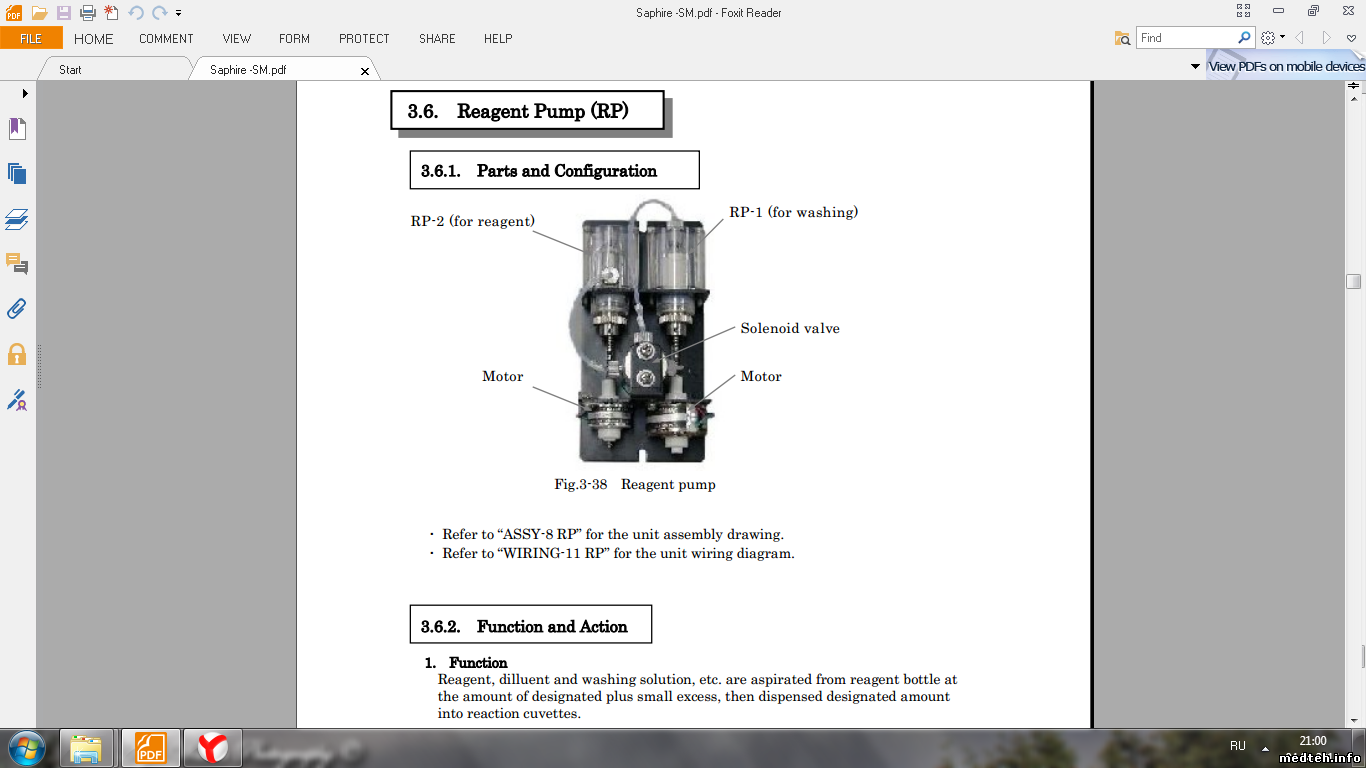The height and width of the screenshot is (768, 1366).
Task: Show the Layers panel
Action: pos(17,219)
